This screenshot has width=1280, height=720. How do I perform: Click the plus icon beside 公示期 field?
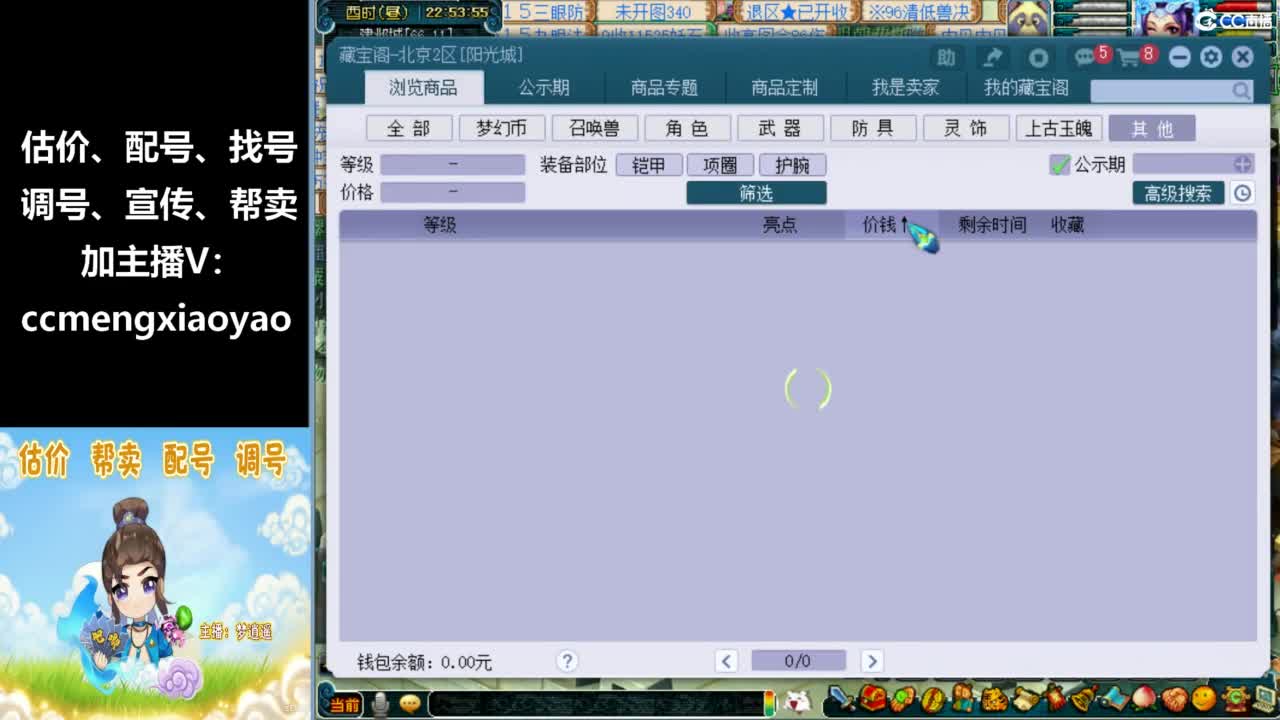1242,164
